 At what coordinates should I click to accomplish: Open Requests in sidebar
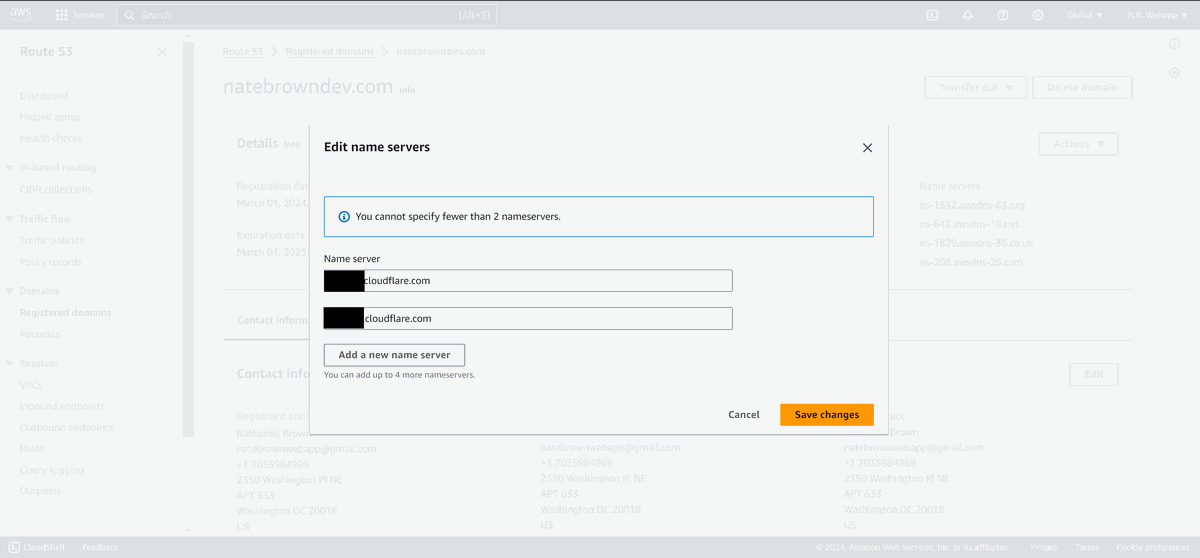click(40, 334)
